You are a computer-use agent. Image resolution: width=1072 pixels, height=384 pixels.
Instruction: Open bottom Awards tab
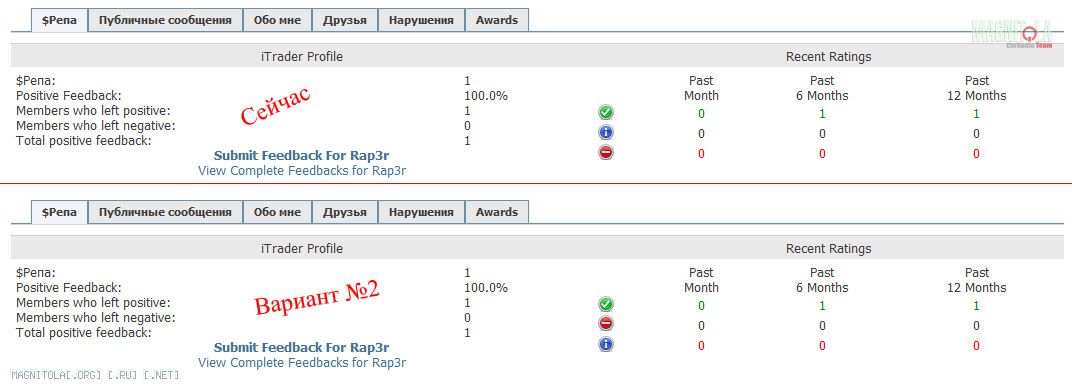(497, 212)
